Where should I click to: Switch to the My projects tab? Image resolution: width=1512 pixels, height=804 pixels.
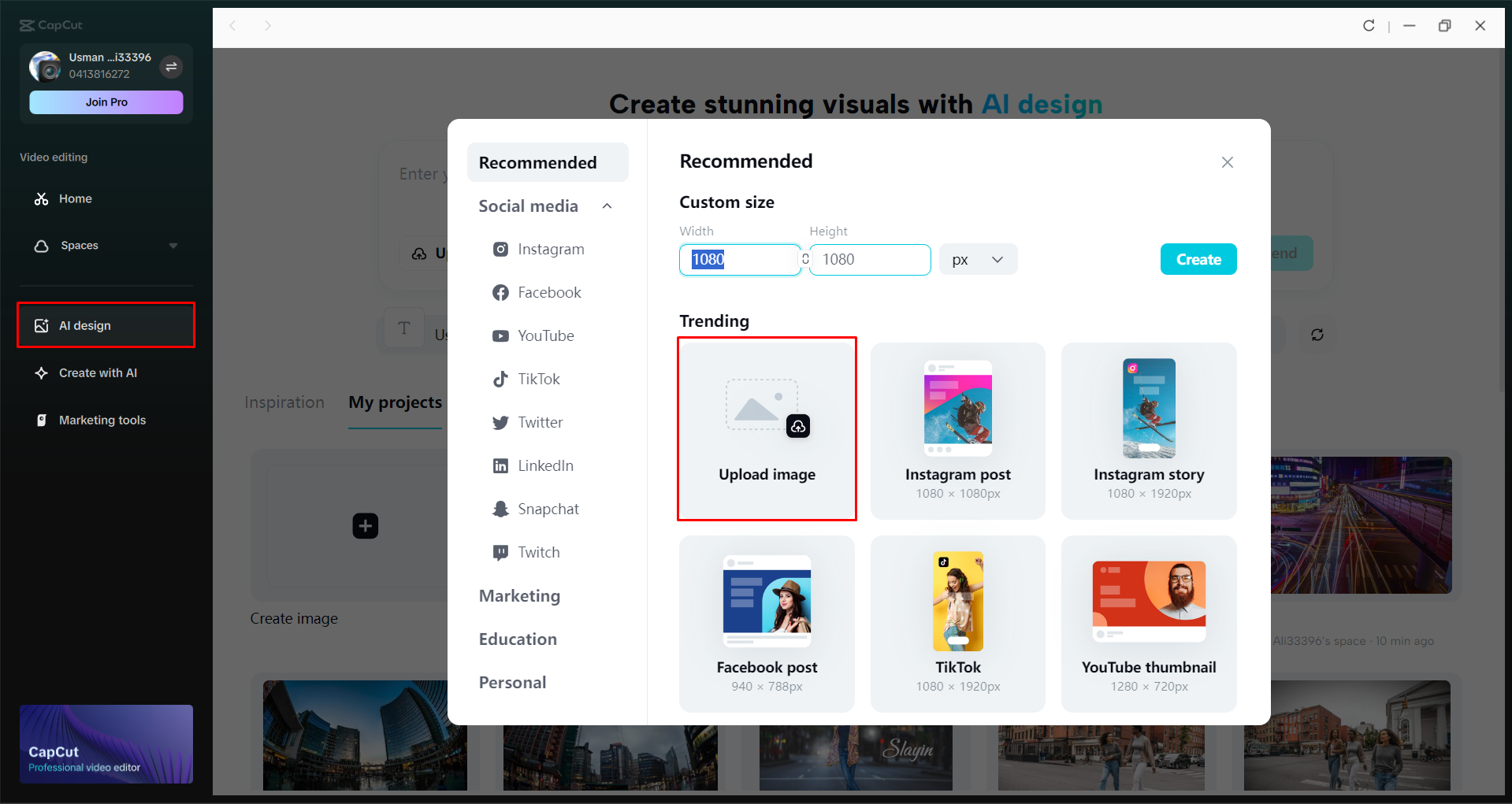click(x=395, y=402)
